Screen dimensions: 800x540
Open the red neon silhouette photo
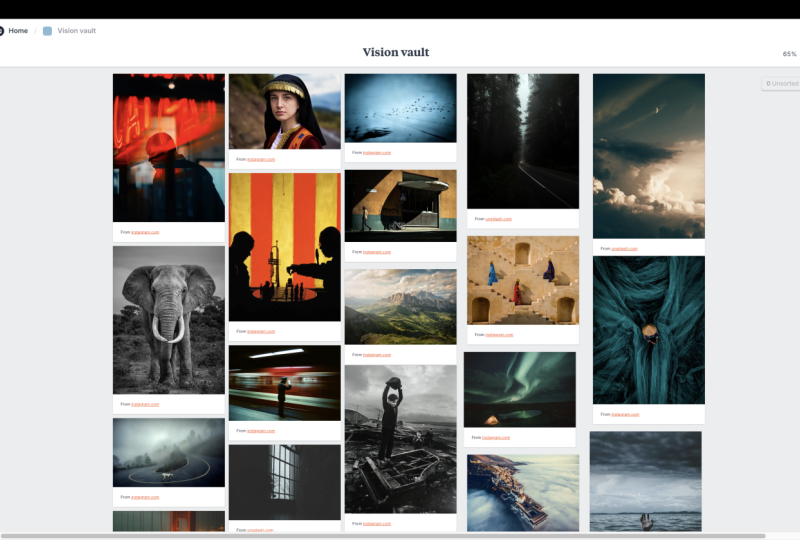click(169, 148)
